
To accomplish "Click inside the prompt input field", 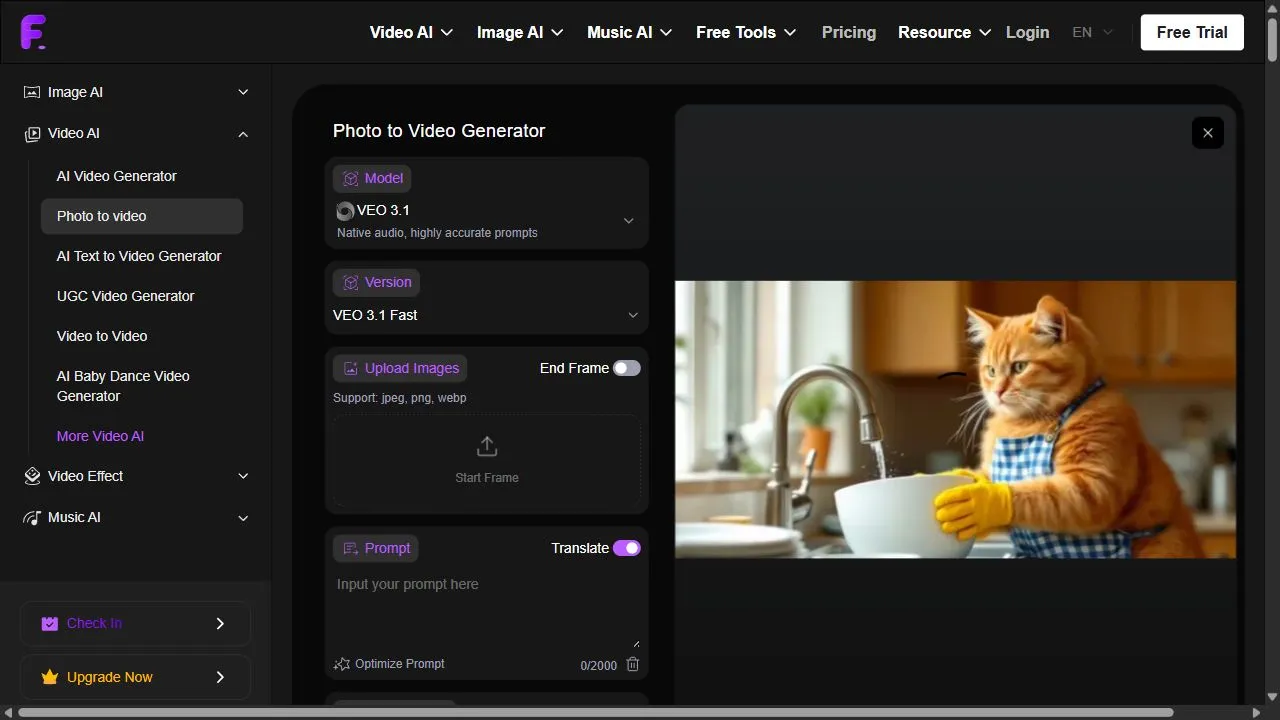I will (487, 609).
